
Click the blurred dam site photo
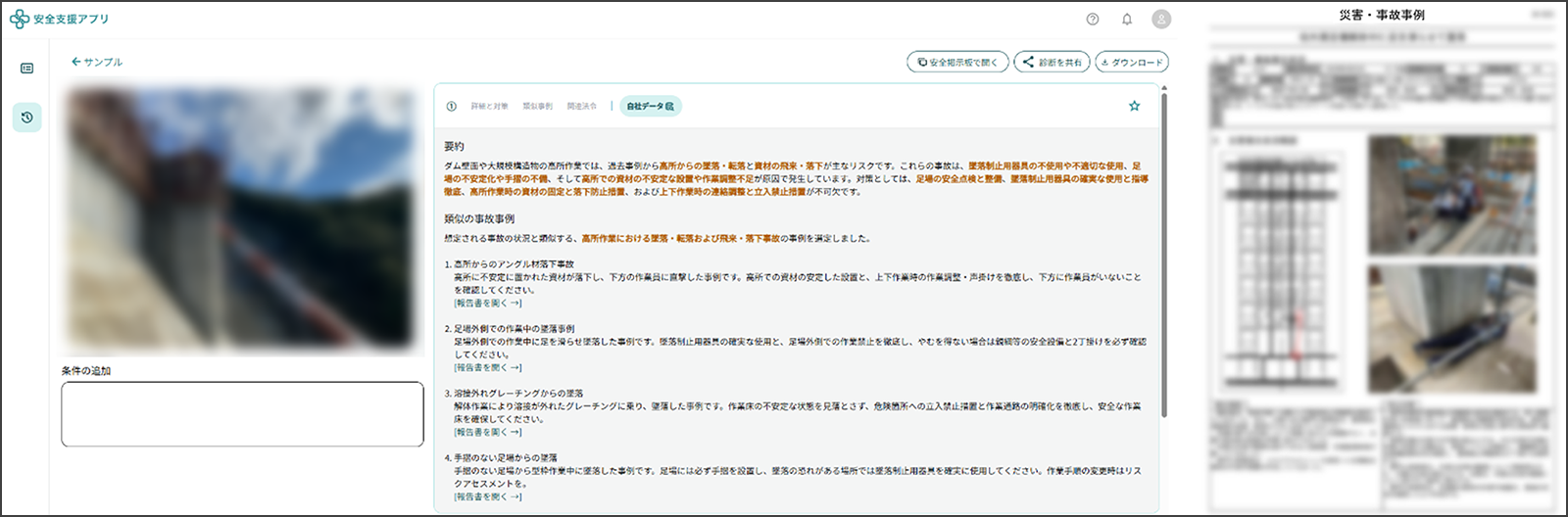point(242,219)
